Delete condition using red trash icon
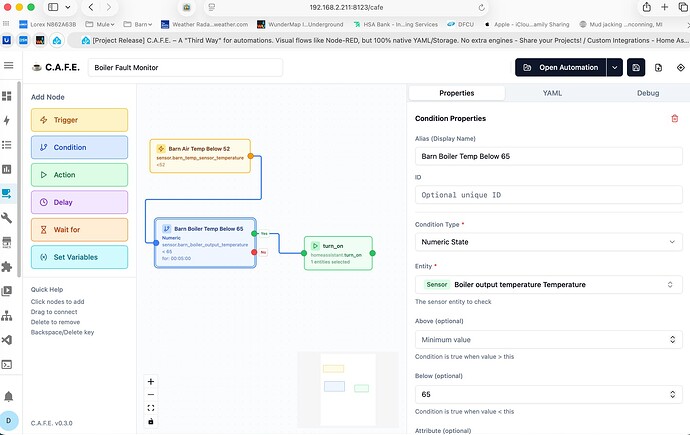 675,118
